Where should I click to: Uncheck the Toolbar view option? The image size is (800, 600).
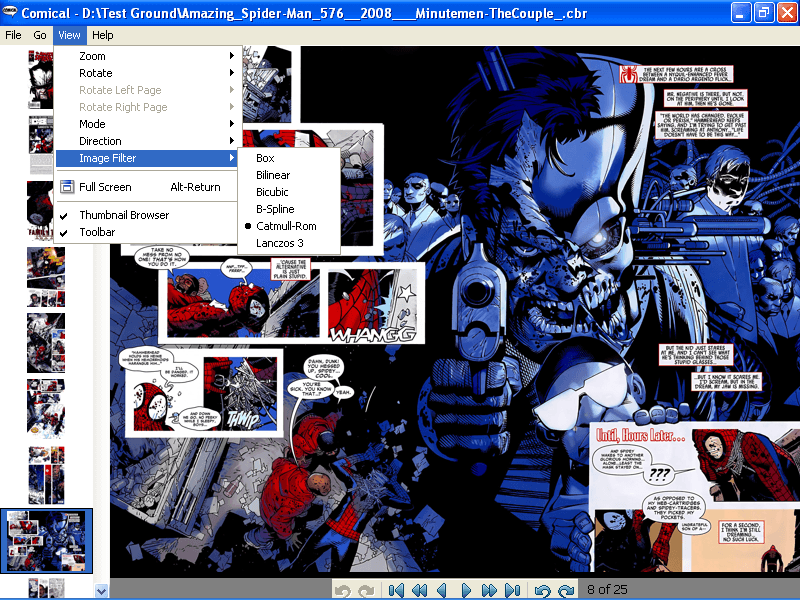pos(97,232)
